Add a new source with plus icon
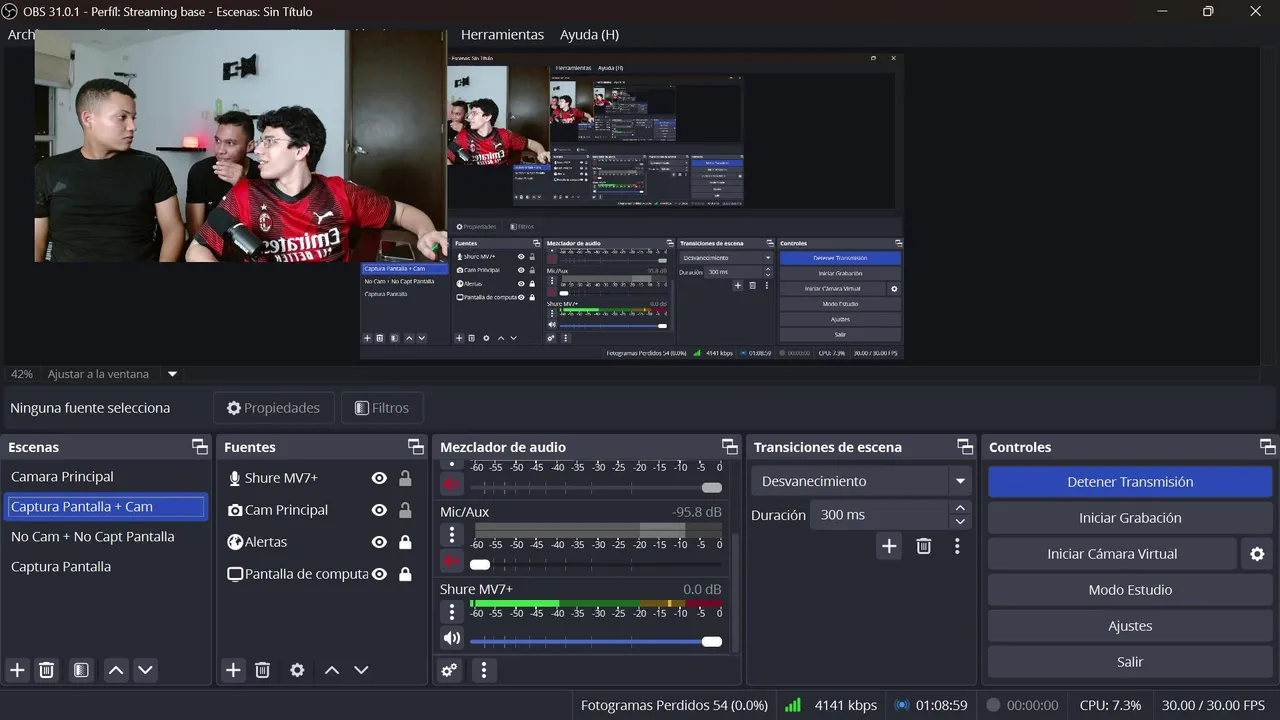The image size is (1280, 720). (233, 670)
